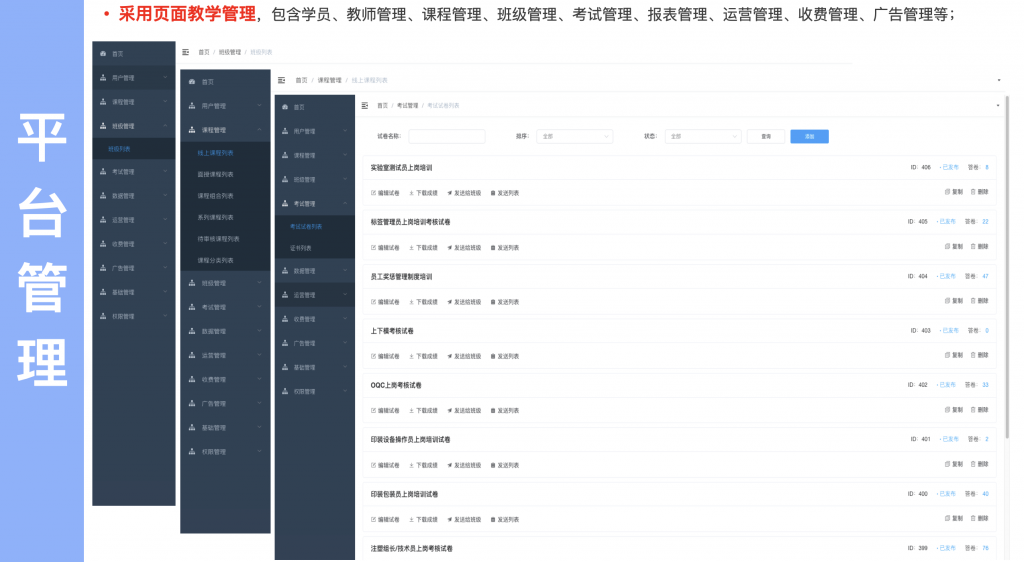1024x562 pixels.
Task: Click the 发送列表 icon for 上下模考核试卷
Action: pos(493,356)
